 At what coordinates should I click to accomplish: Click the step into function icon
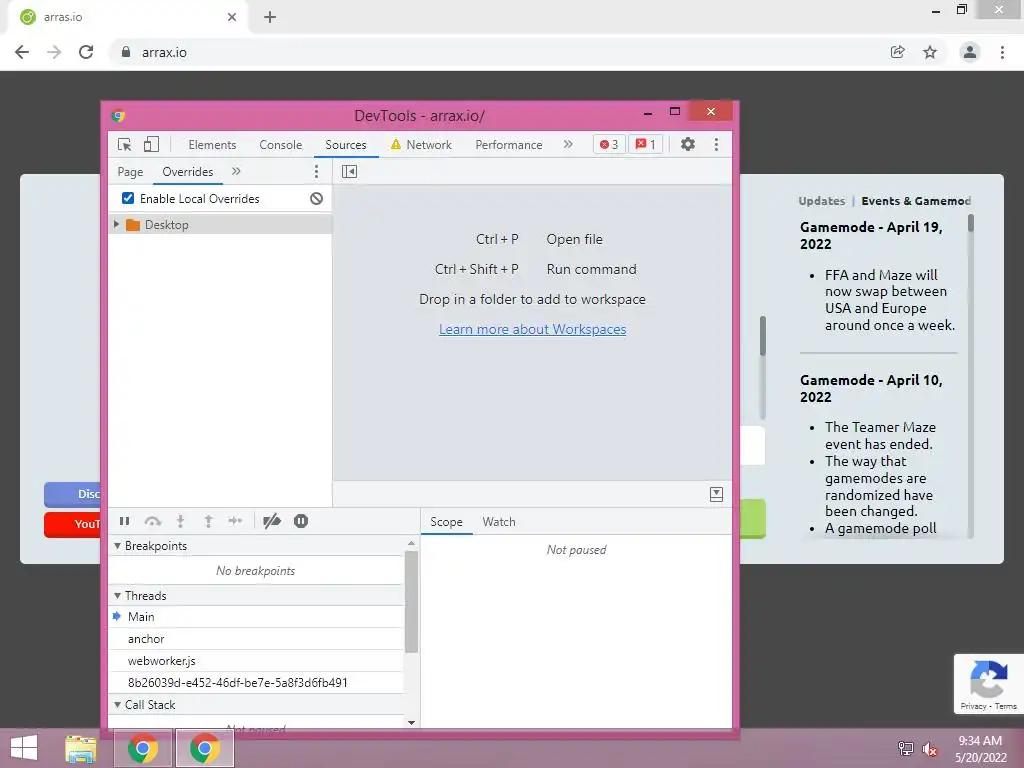click(180, 521)
